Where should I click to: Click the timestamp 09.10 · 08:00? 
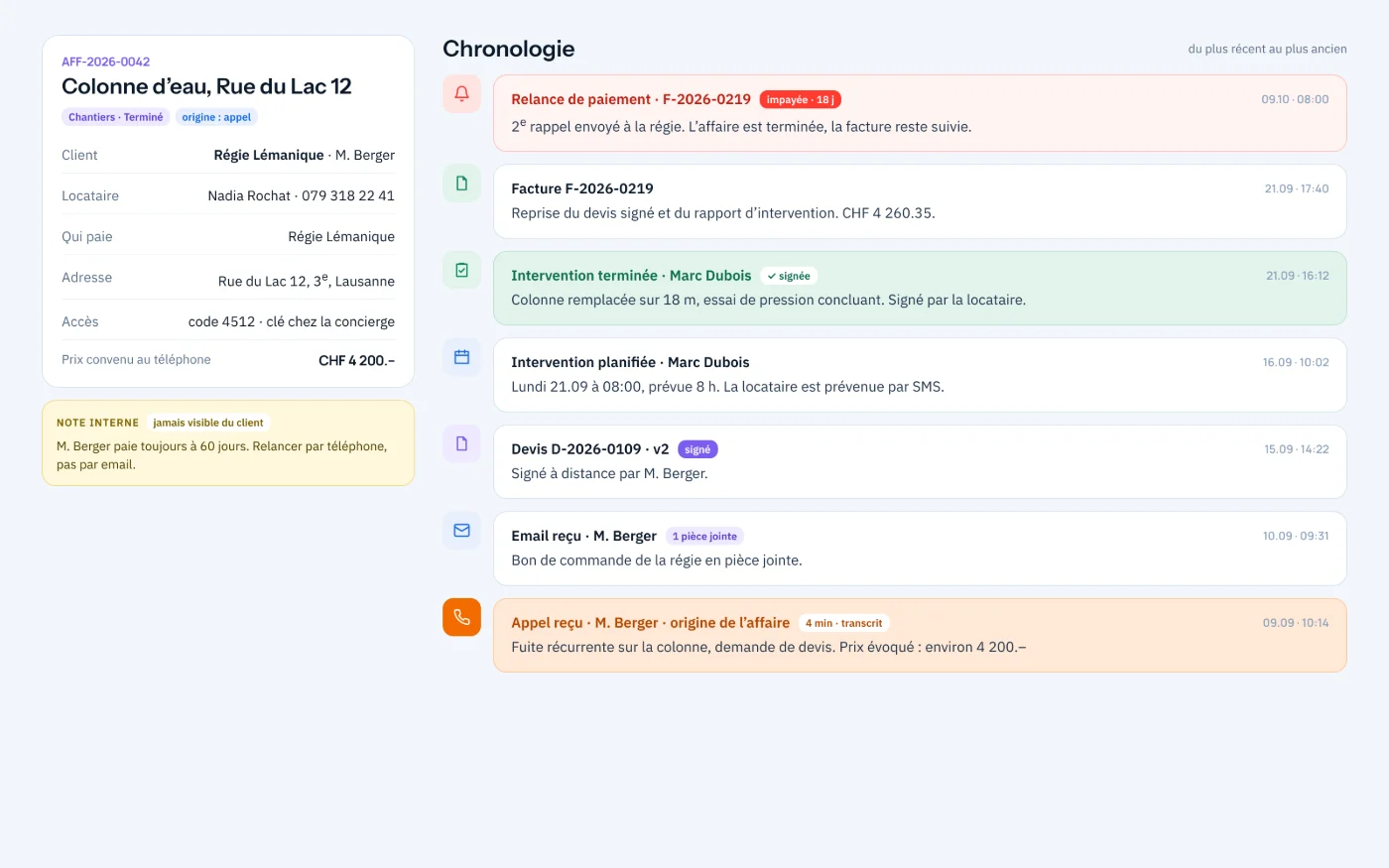[x=1295, y=99]
